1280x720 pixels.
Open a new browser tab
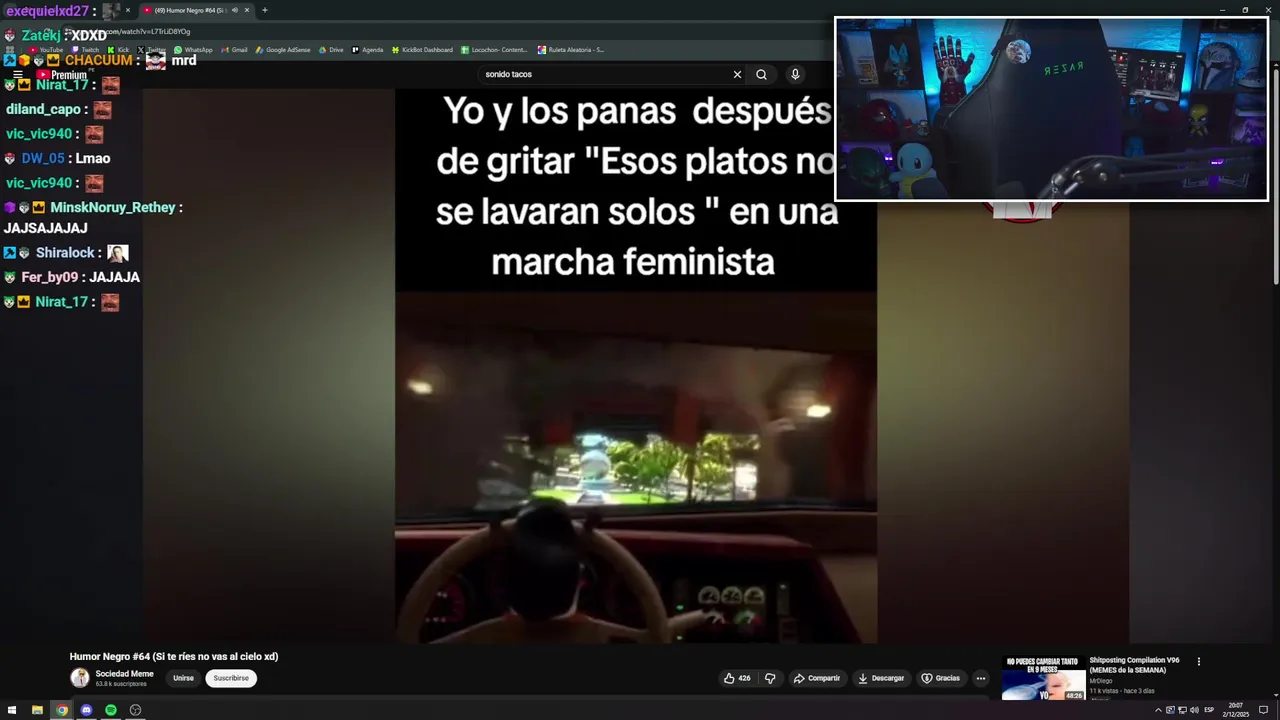tap(265, 10)
